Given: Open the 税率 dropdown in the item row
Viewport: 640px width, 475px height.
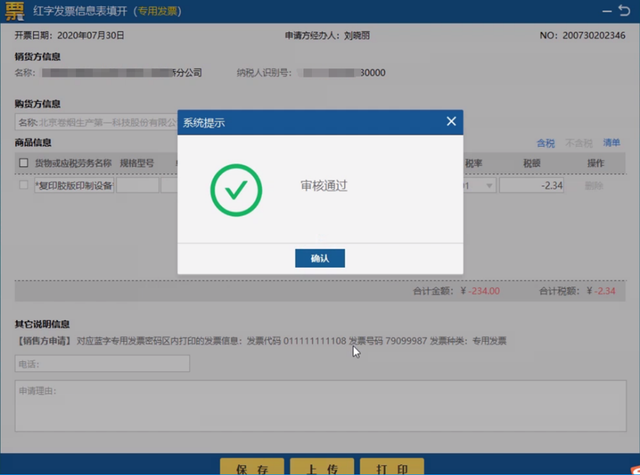Looking at the screenshot, I should click(489, 186).
